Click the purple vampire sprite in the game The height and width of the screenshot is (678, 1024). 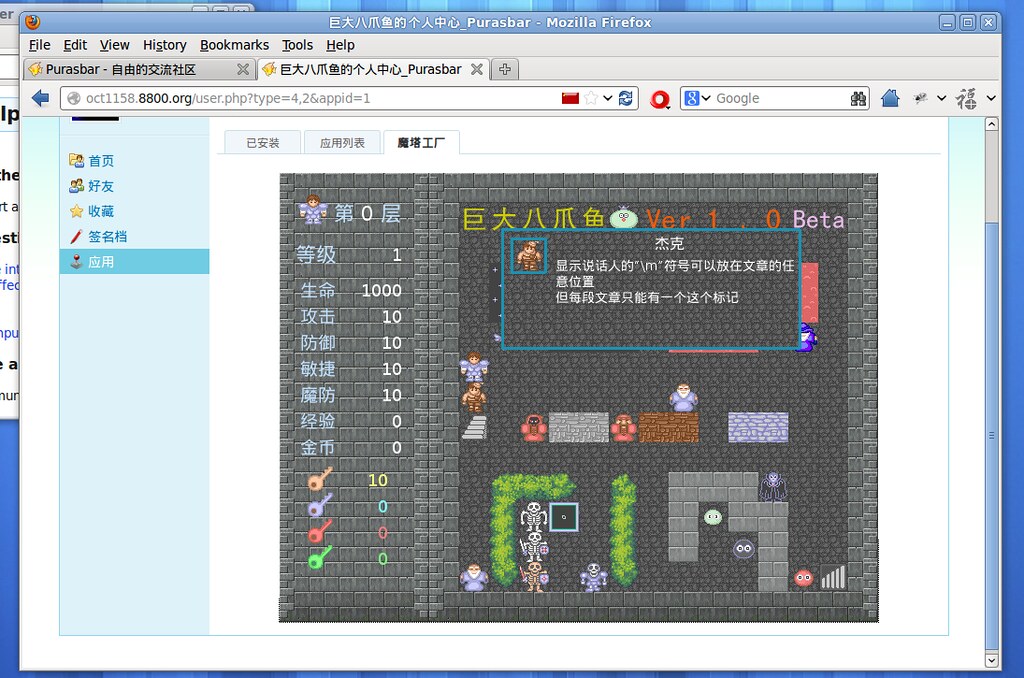point(773,486)
